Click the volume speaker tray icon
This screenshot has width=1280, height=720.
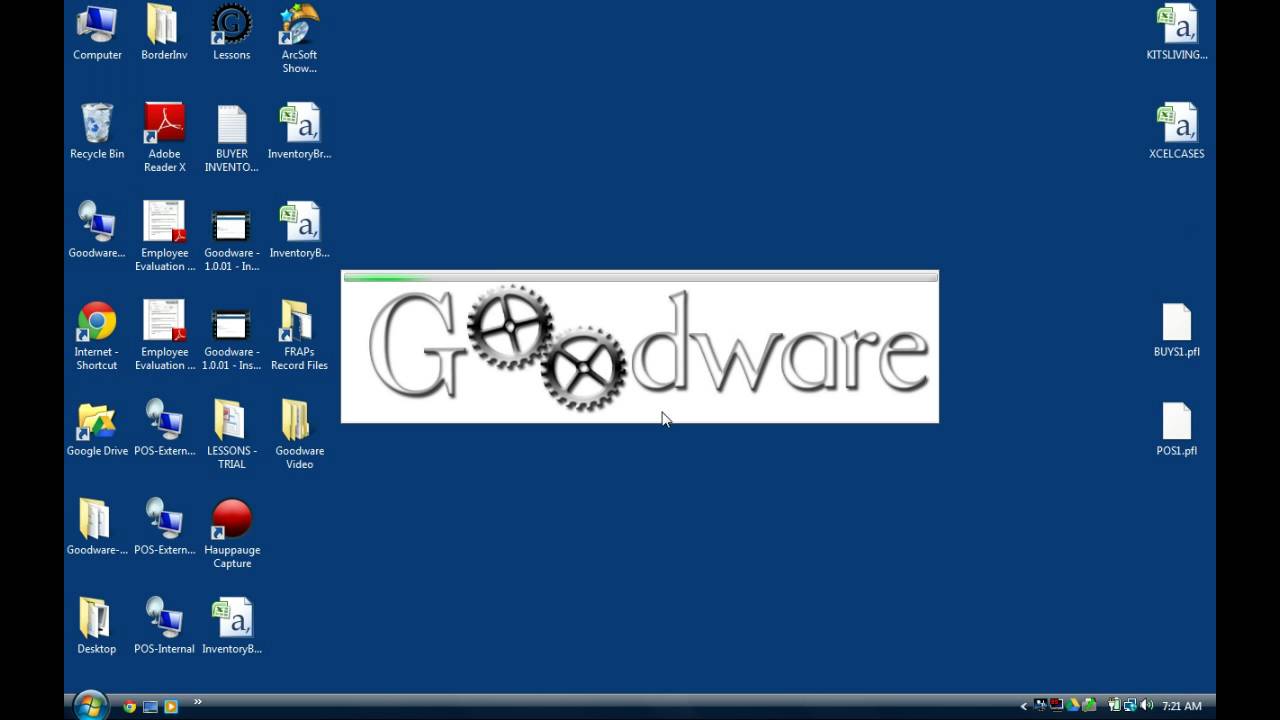1146,705
